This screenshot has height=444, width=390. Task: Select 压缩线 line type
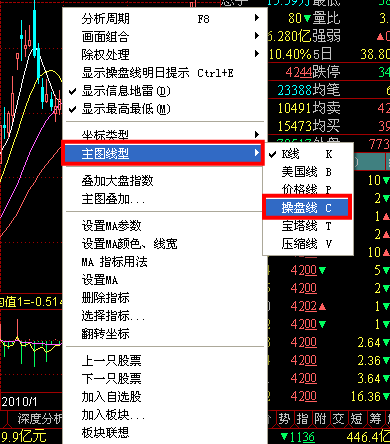click(307, 244)
